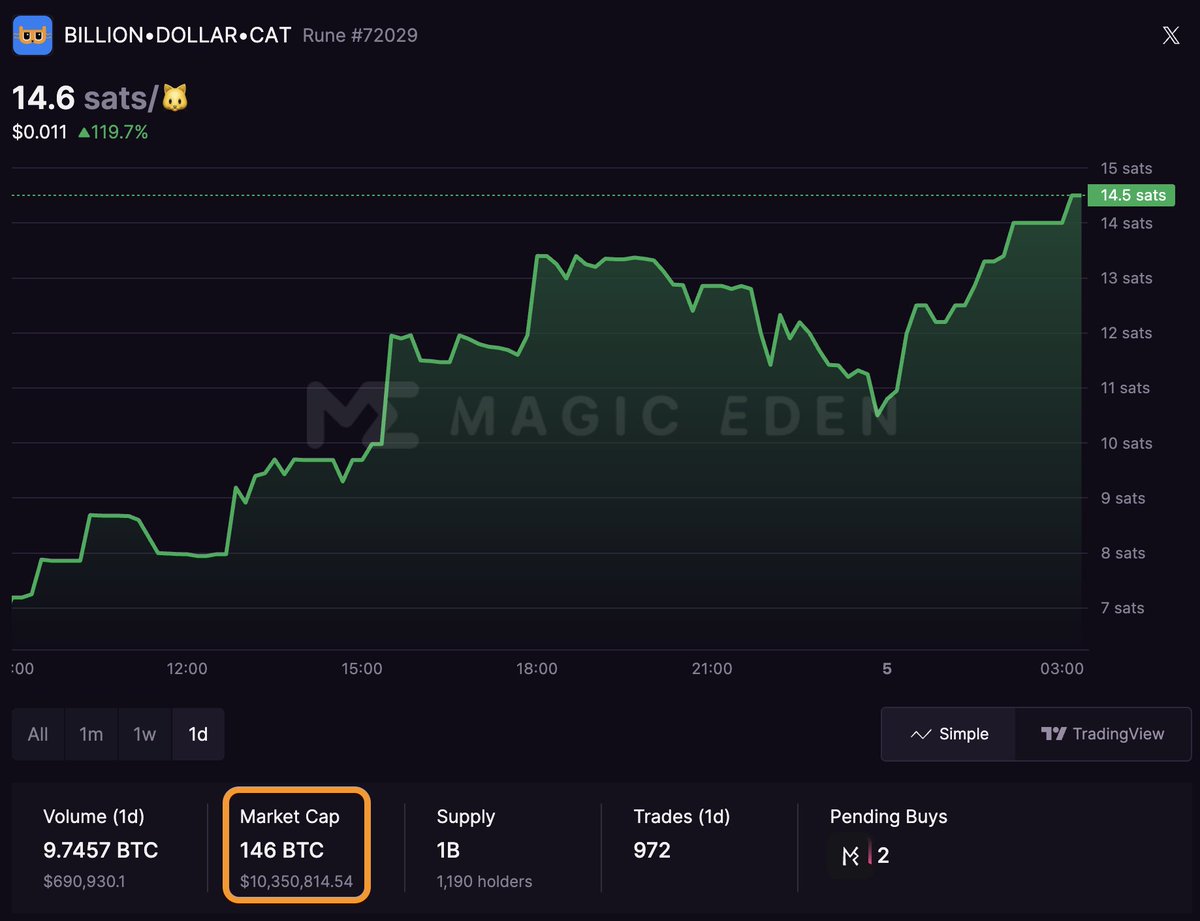
Task: Click the 12:00 time axis label
Action: tap(187, 668)
